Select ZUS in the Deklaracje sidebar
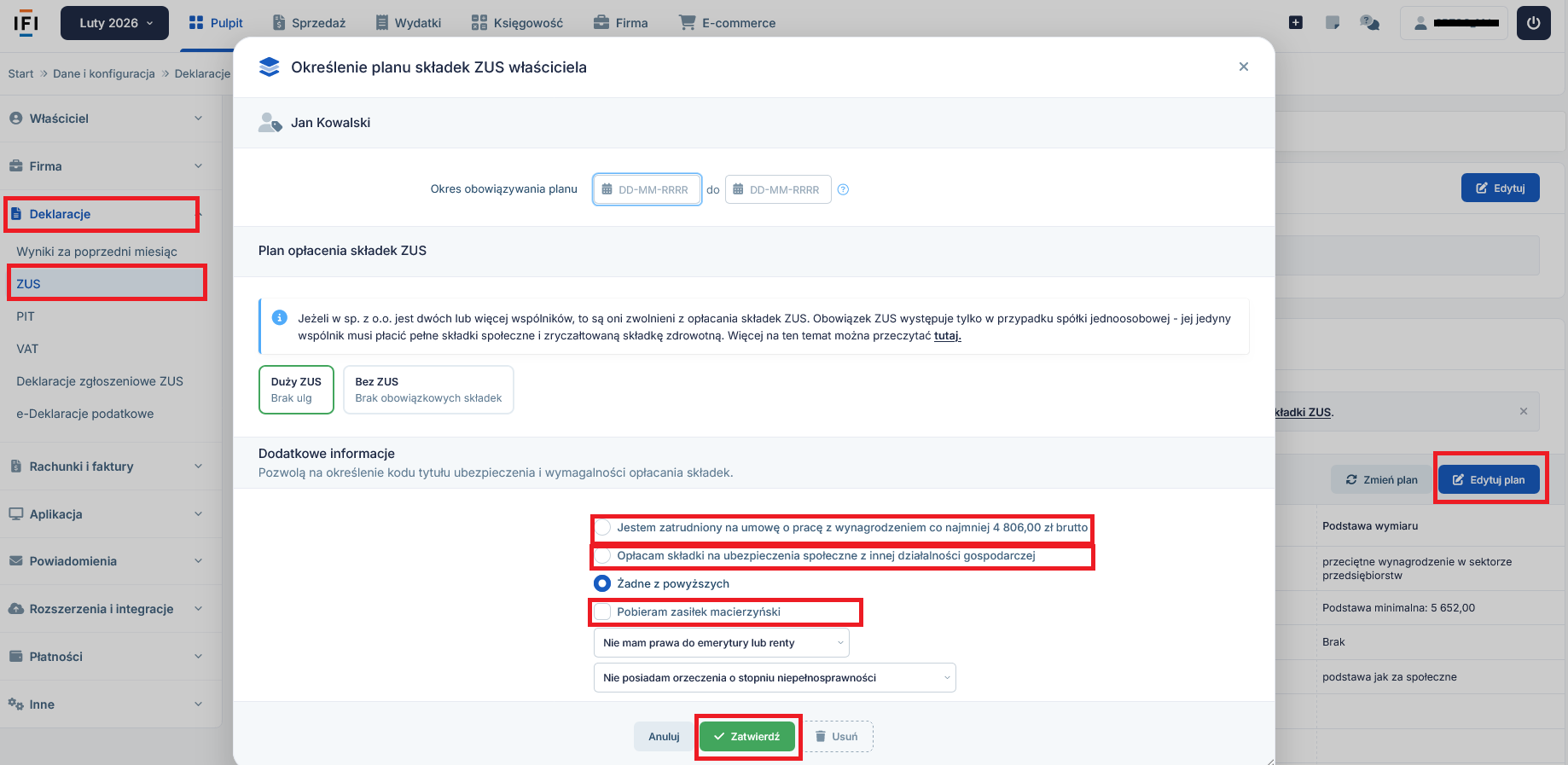 pyautogui.click(x=29, y=284)
